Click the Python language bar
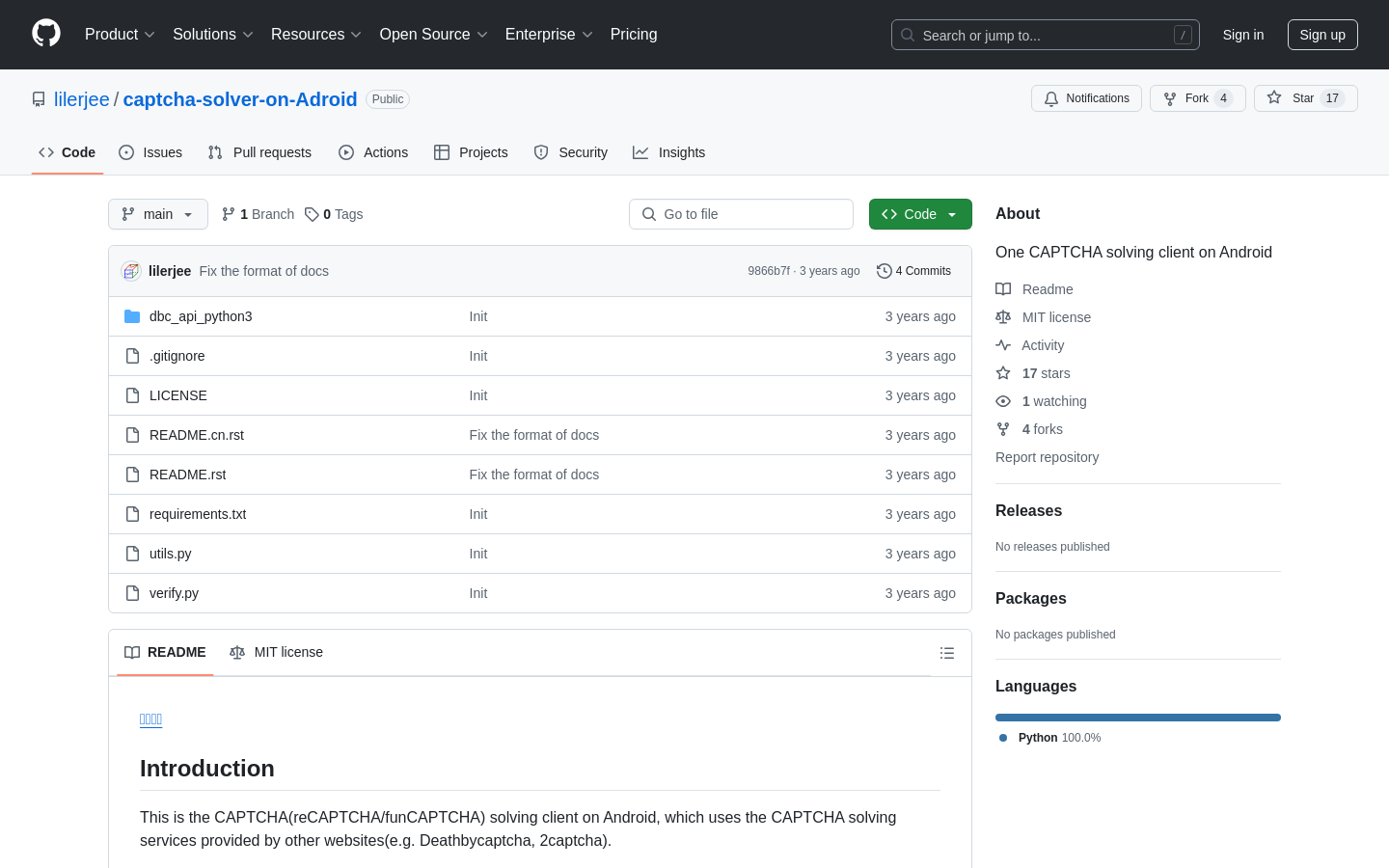 point(1138,718)
